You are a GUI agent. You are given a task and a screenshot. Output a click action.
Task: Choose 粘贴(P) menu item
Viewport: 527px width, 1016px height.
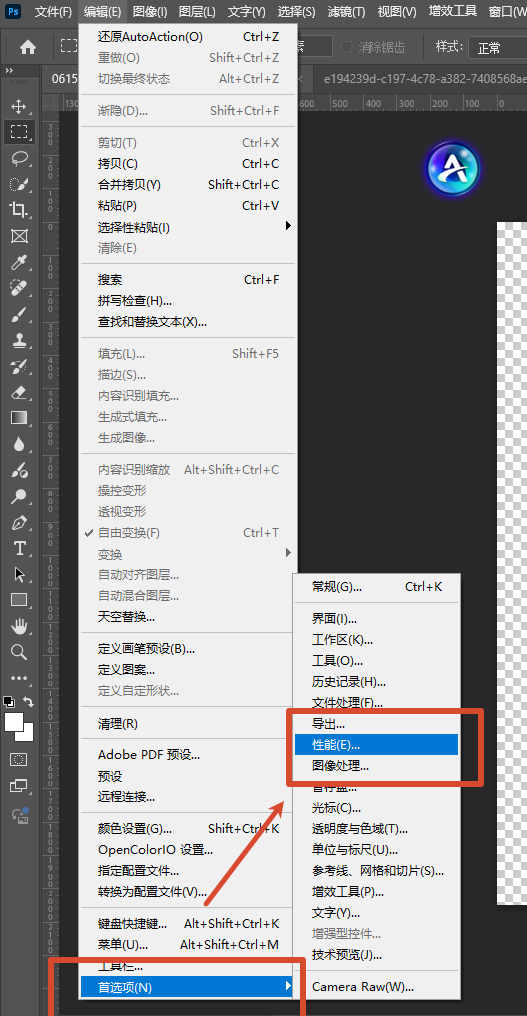coord(187,206)
